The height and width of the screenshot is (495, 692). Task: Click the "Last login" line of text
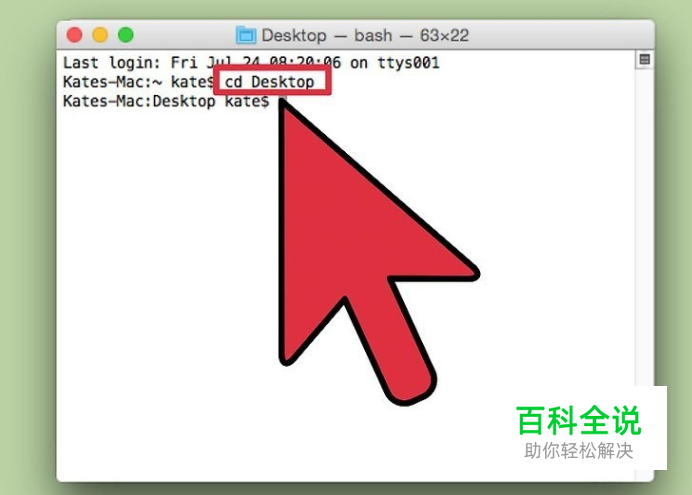coord(251,63)
